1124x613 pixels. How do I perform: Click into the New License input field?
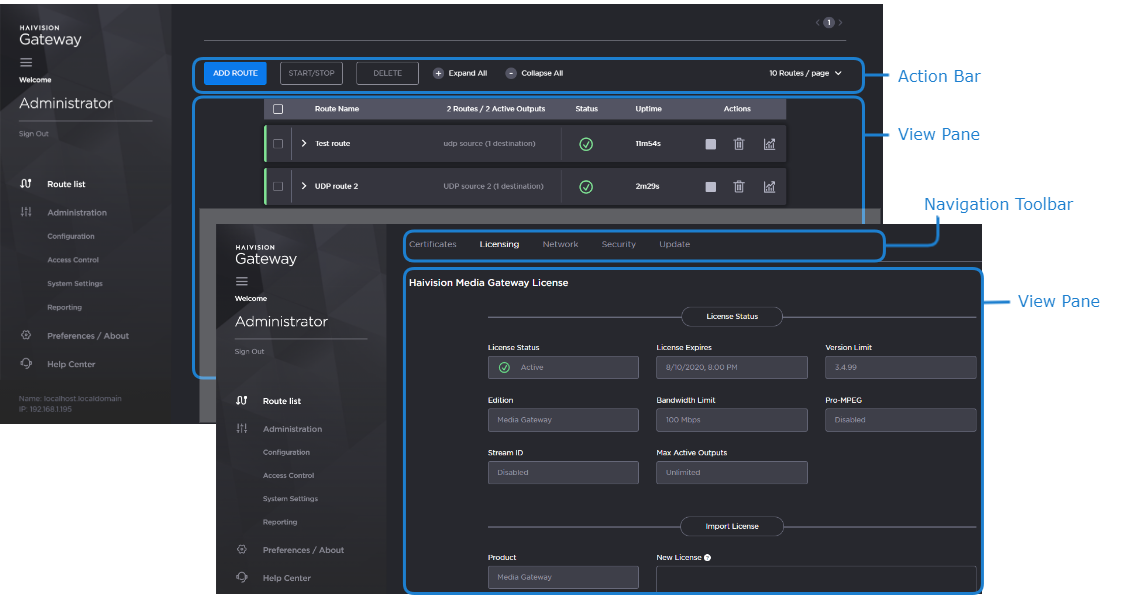(x=815, y=578)
